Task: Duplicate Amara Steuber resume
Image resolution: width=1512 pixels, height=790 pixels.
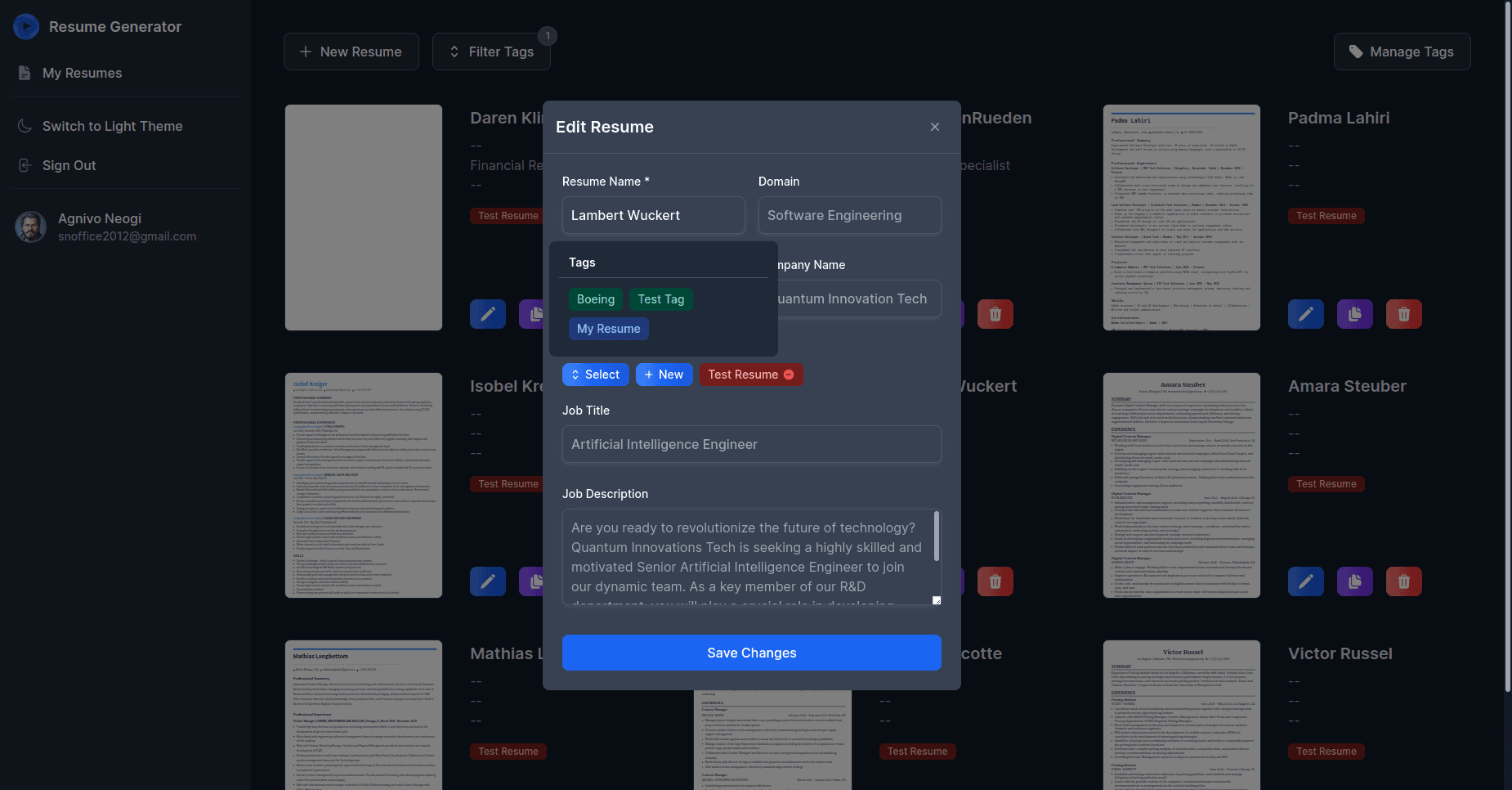Action: pyautogui.click(x=1355, y=581)
